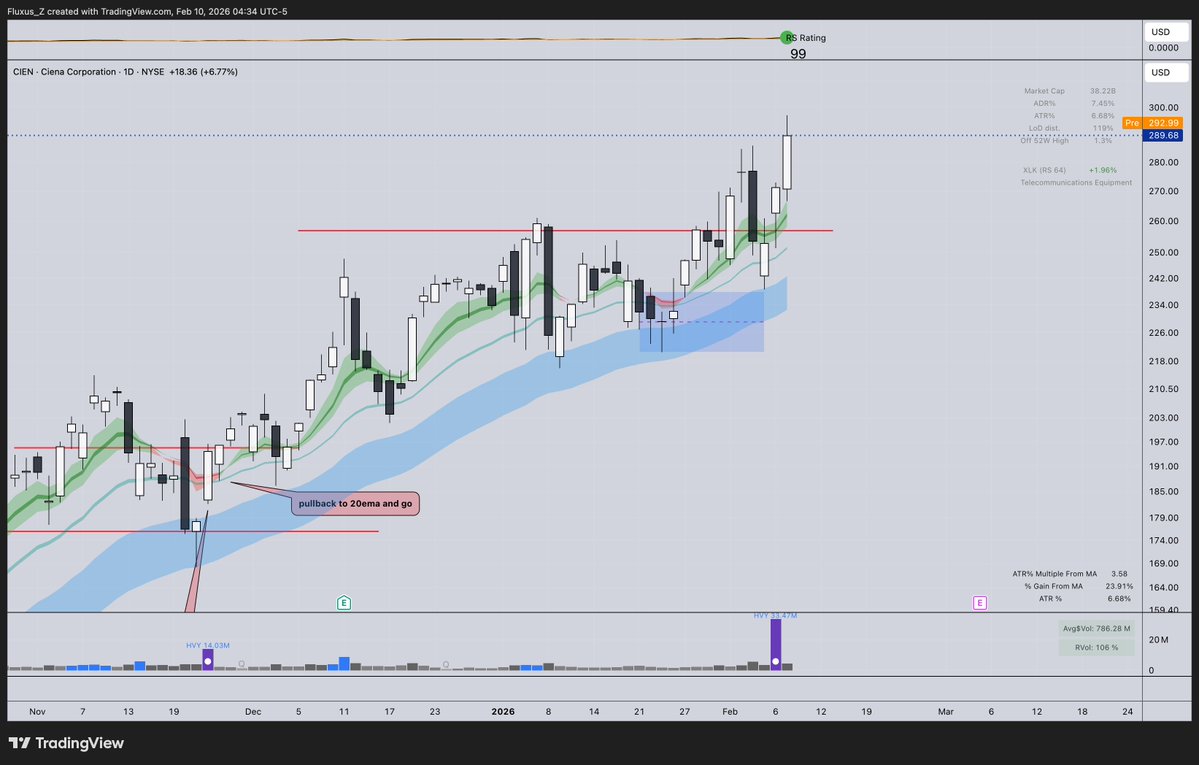This screenshot has height=765, width=1199.
Task: Click the Off 52W High 1.3% row
Action: [1066, 141]
